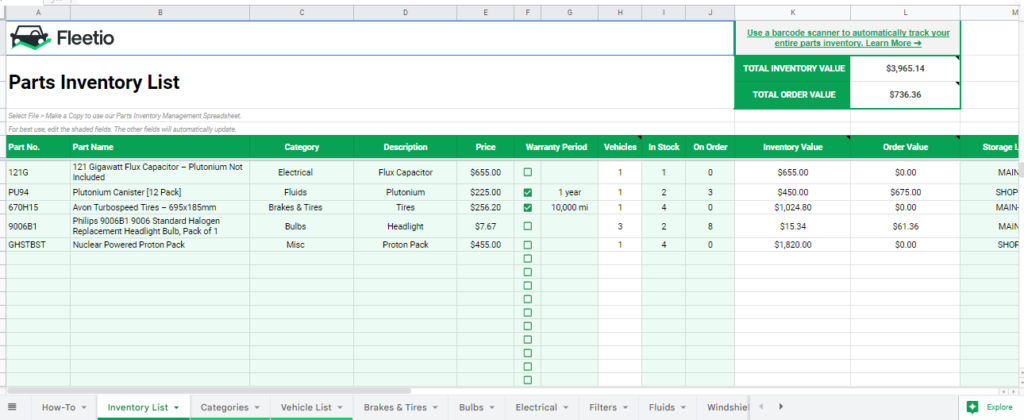The height and width of the screenshot is (420, 1024).
Task: Select part number cell GHSTBST
Action: pyautogui.click(x=38, y=245)
